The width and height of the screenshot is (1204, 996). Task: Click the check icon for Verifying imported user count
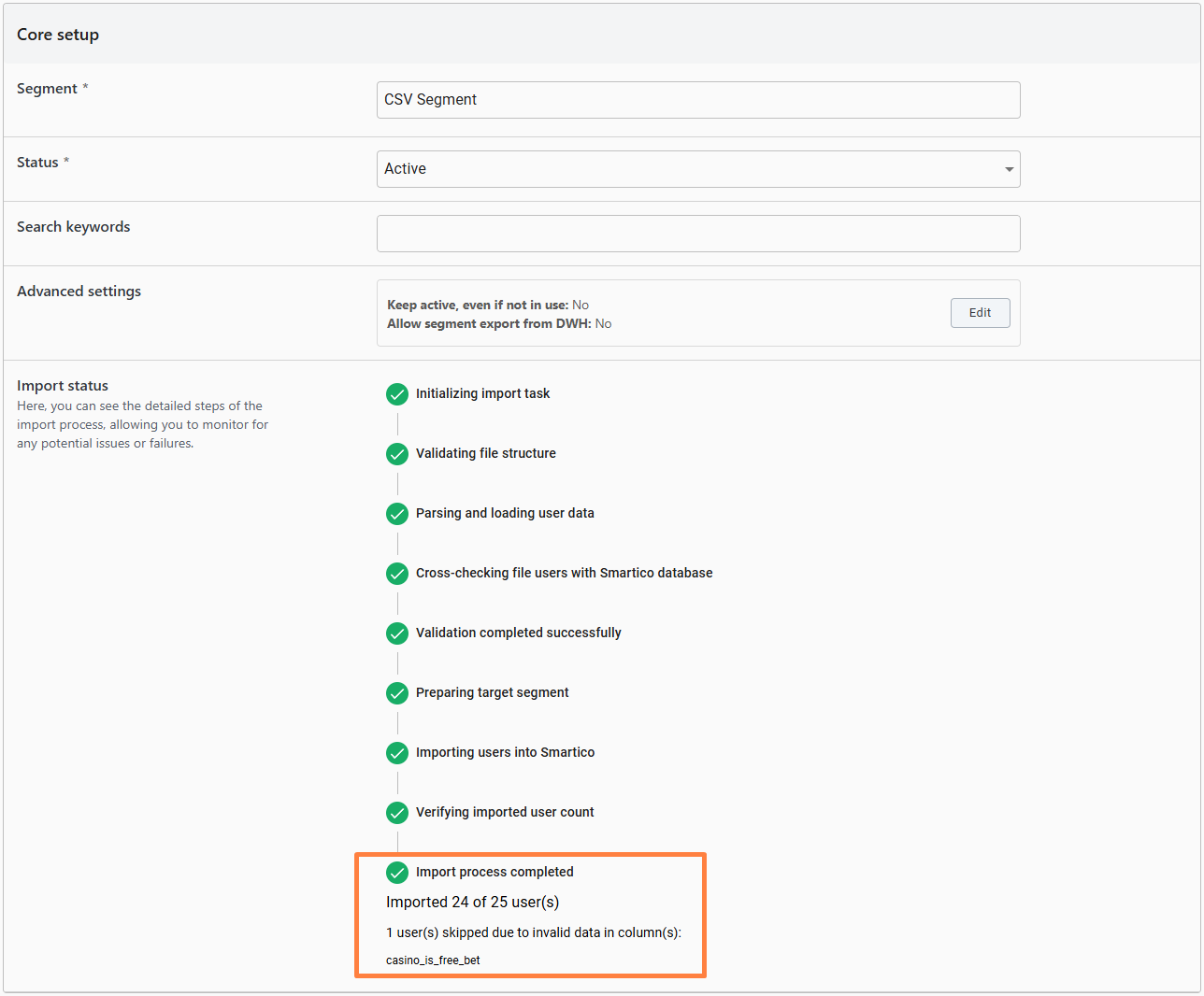(397, 813)
